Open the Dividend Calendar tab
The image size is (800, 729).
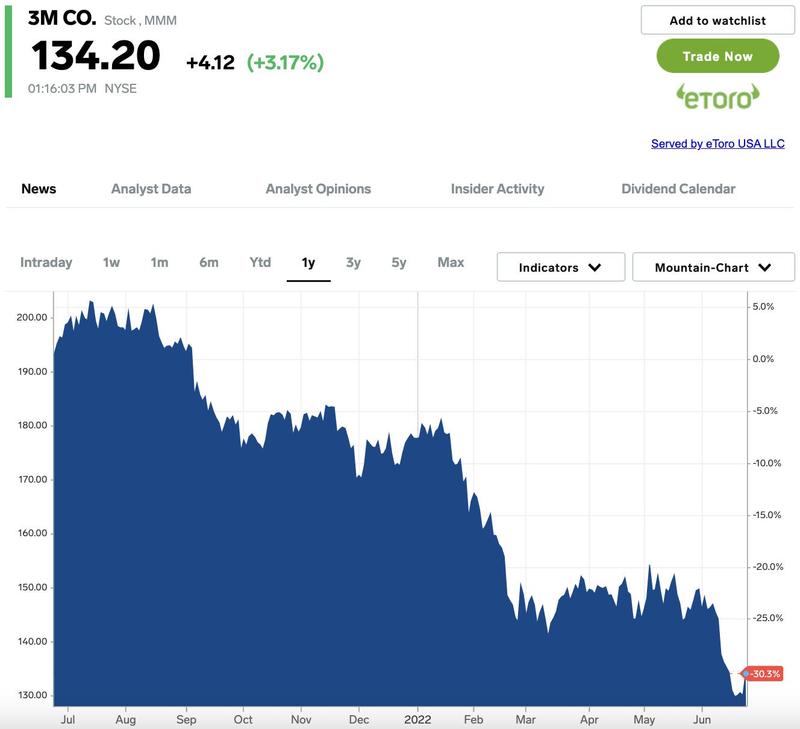click(x=678, y=189)
